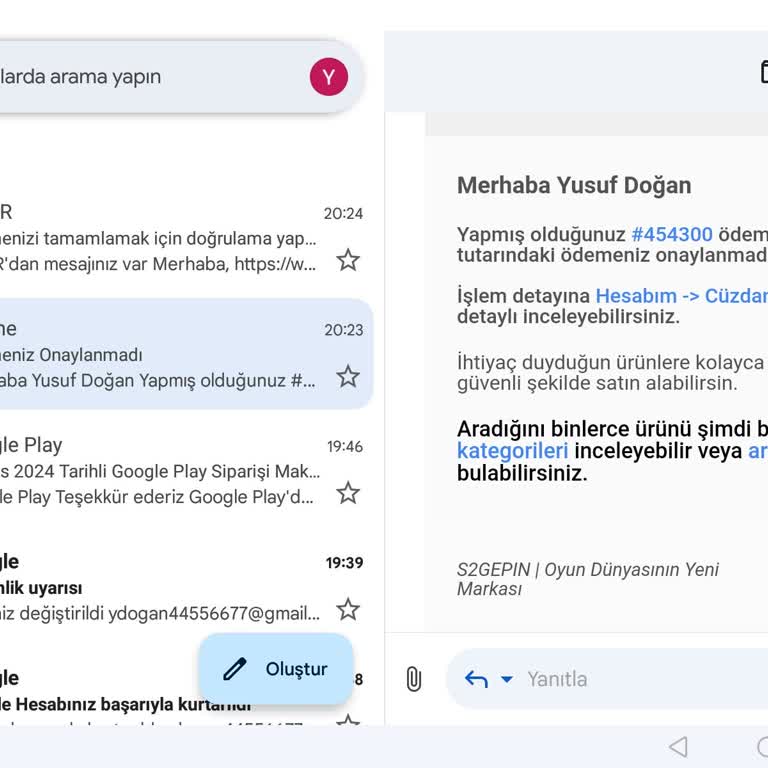Open the 'kategorileri' link
The width and height of the screenshot is (768, 768).
pyautogui.click(x=512, y=451)
